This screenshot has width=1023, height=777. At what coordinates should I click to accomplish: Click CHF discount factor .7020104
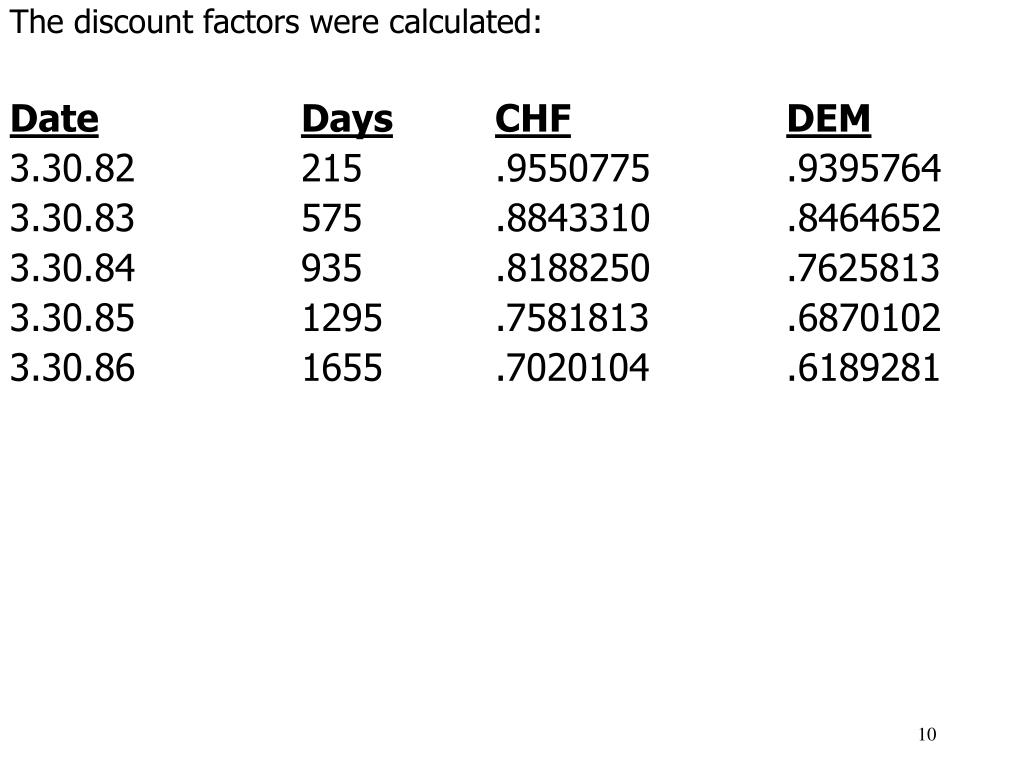[573, 367]
